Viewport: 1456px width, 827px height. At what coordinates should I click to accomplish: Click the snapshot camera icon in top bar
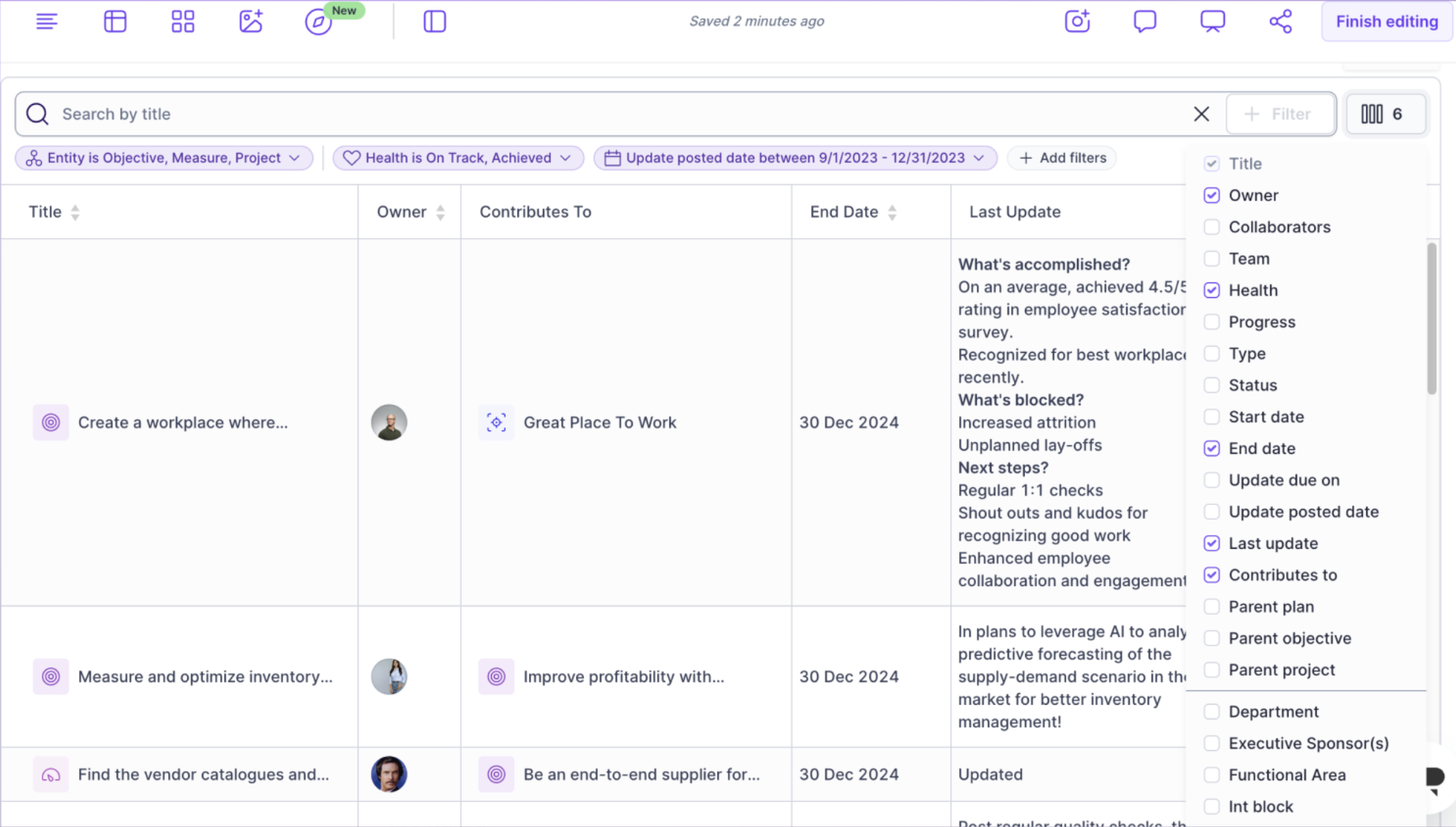(1077, 21)
